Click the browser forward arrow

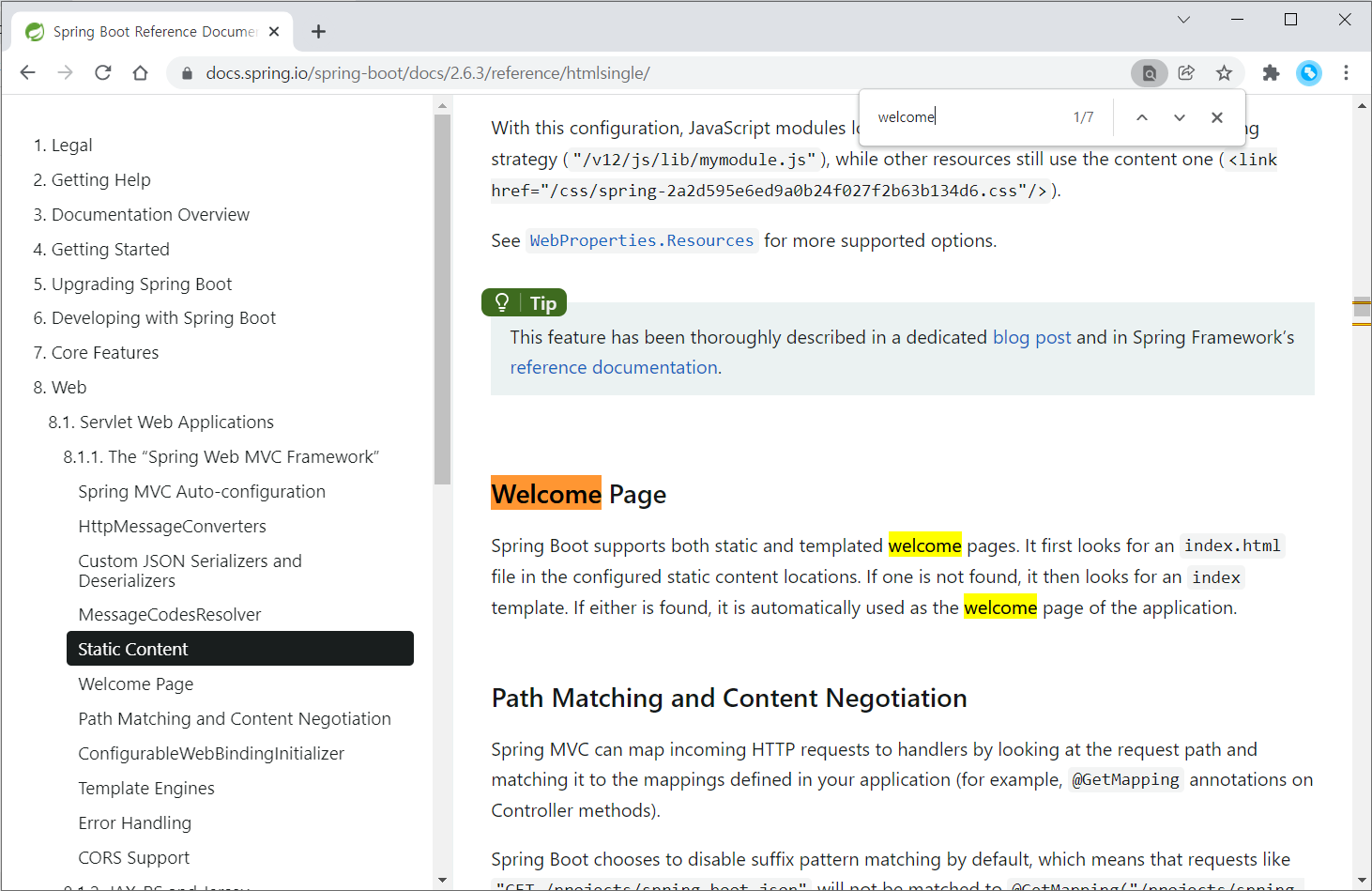(x=65, y=72)
